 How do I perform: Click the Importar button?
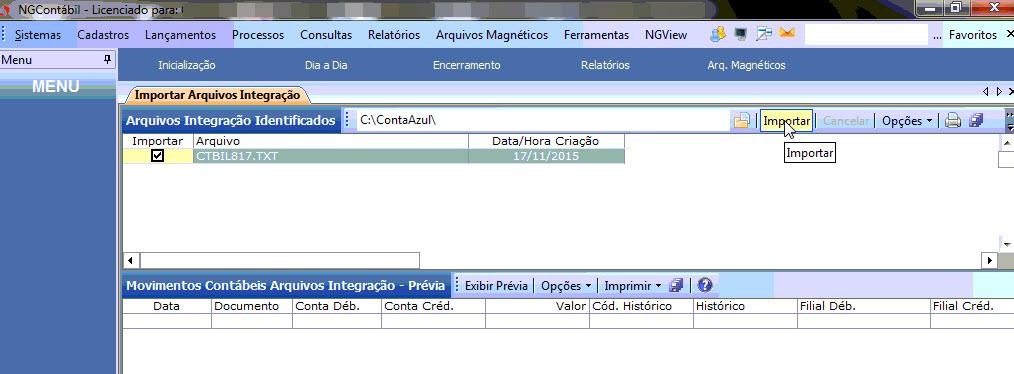pyautogui.click(x=786, y=121)
